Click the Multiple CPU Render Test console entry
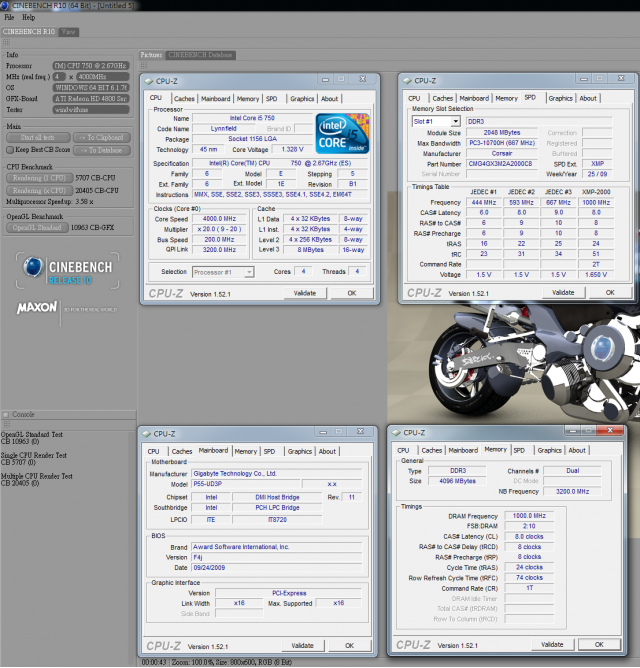 37,480
